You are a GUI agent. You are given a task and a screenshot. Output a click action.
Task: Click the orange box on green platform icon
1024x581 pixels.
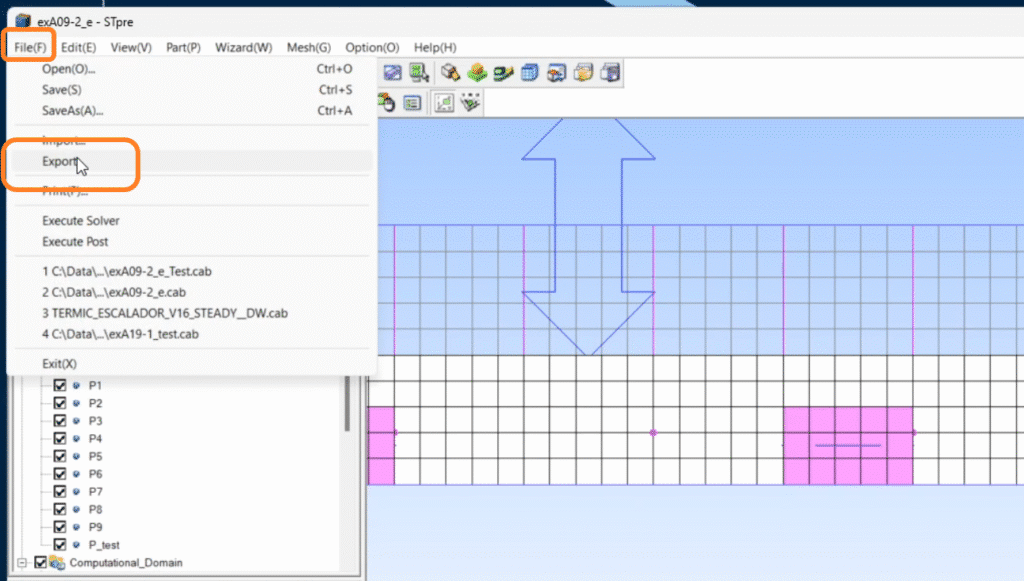pos(477,72)
